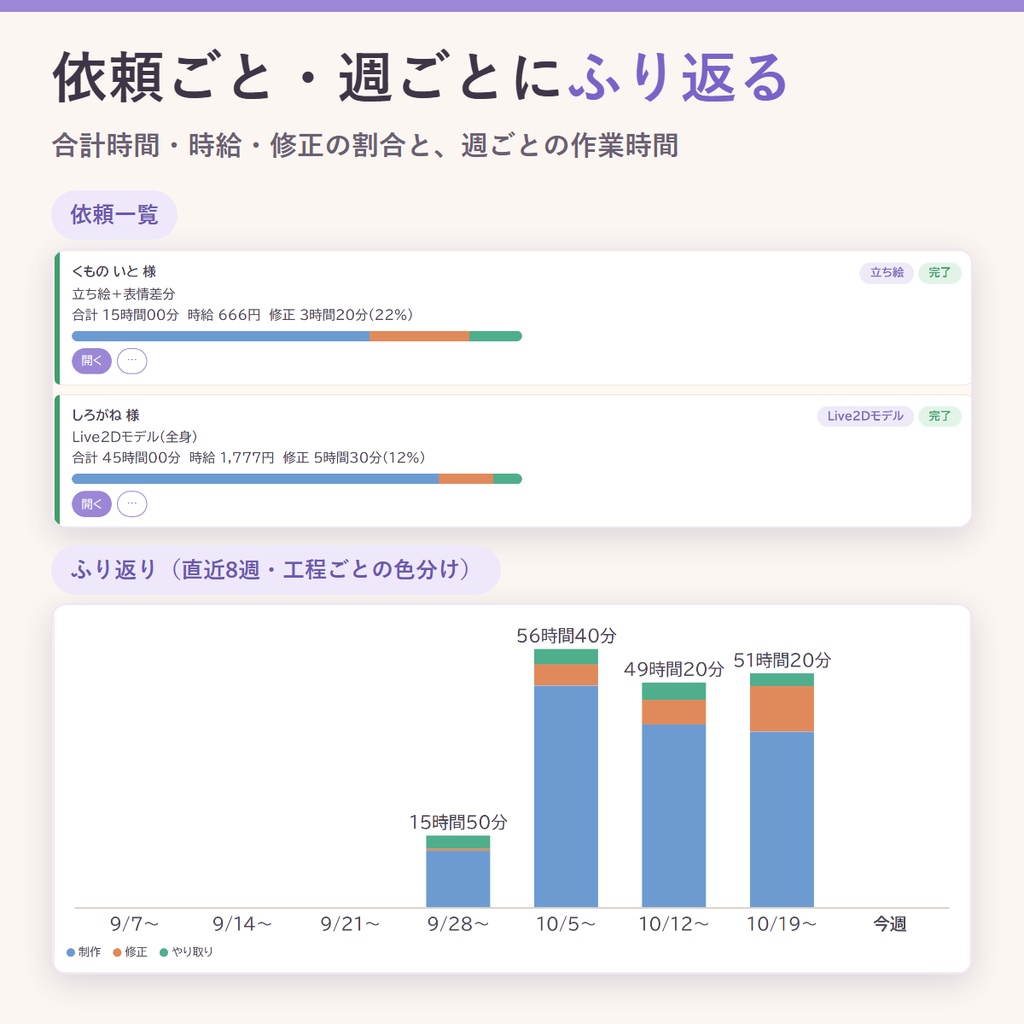The height and width of the screenshot is (1024, 1024).
Task: Click the やり取り green legend dot
Action: [164, 953]
